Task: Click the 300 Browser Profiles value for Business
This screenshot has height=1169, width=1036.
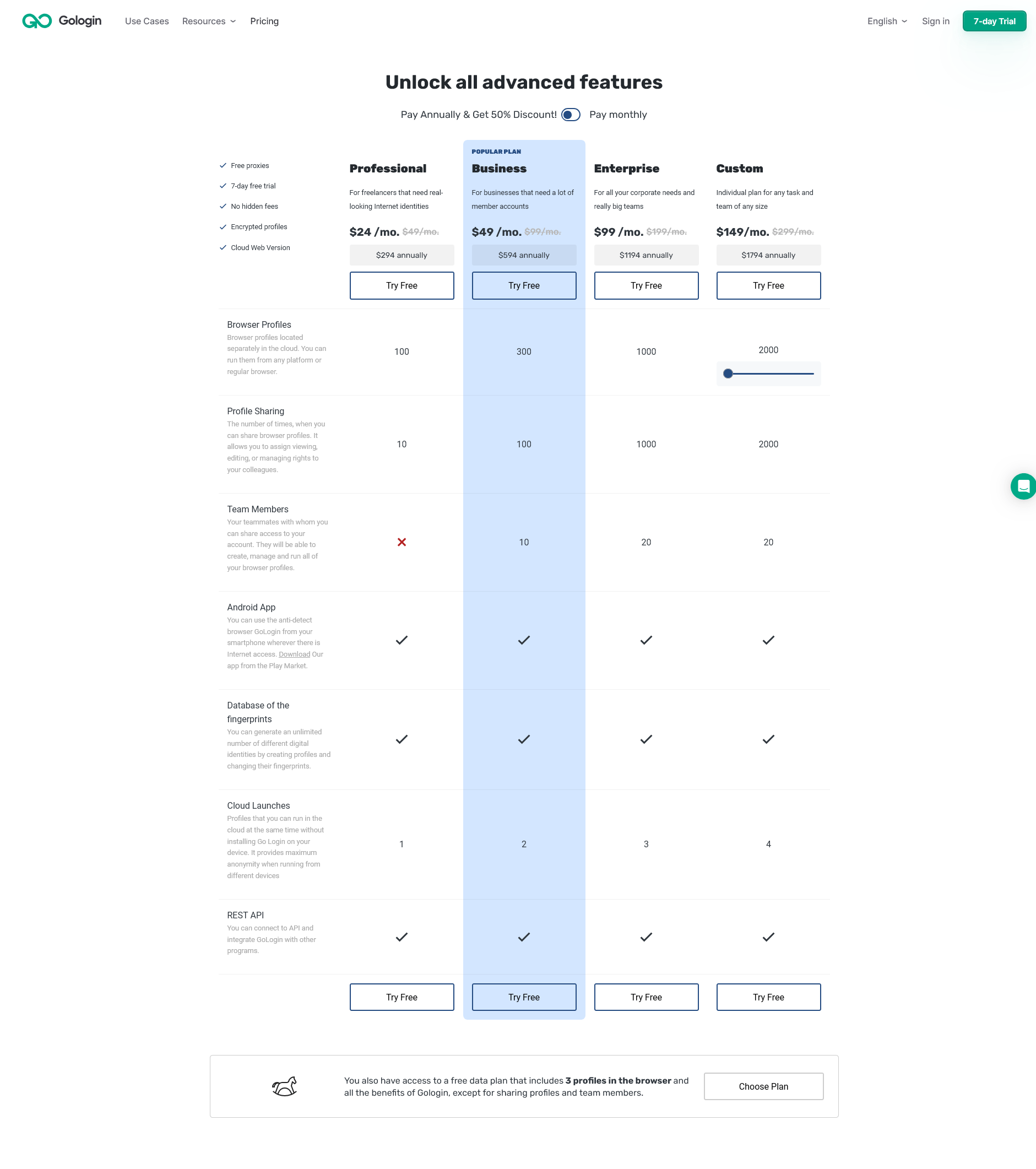Action: 524,351
